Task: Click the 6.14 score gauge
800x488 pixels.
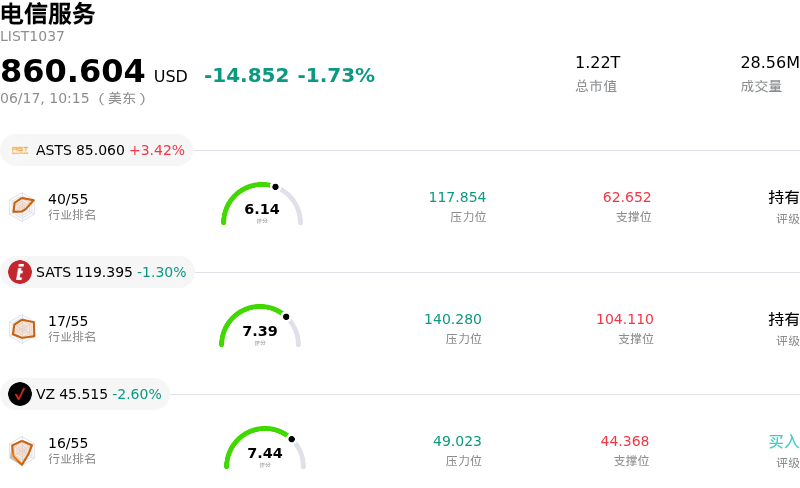Action: coord(262,204)
